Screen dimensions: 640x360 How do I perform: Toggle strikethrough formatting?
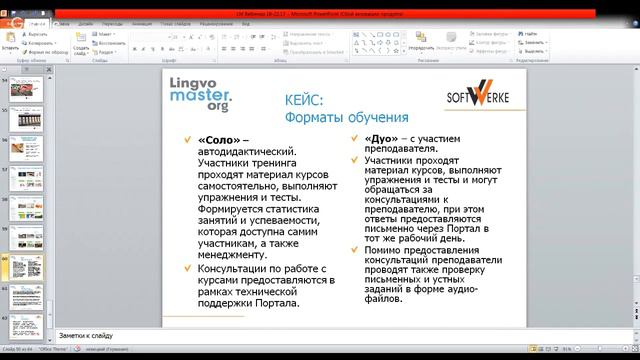pyautogui.click(x=172, y=49)
